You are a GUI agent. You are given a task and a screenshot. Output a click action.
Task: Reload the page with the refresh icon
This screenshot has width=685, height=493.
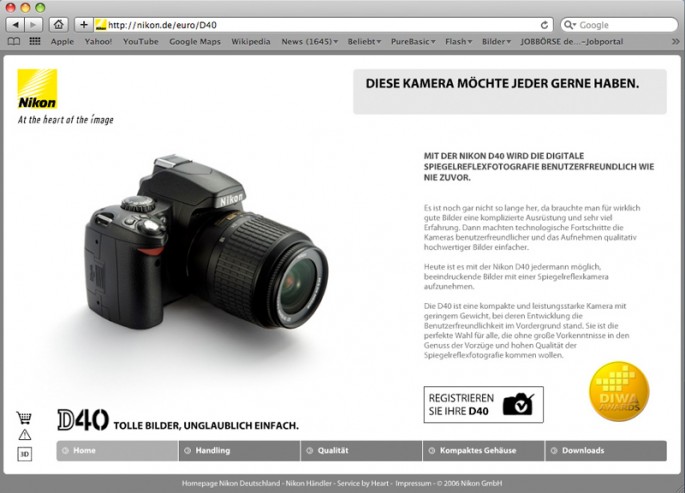point(544,25)
